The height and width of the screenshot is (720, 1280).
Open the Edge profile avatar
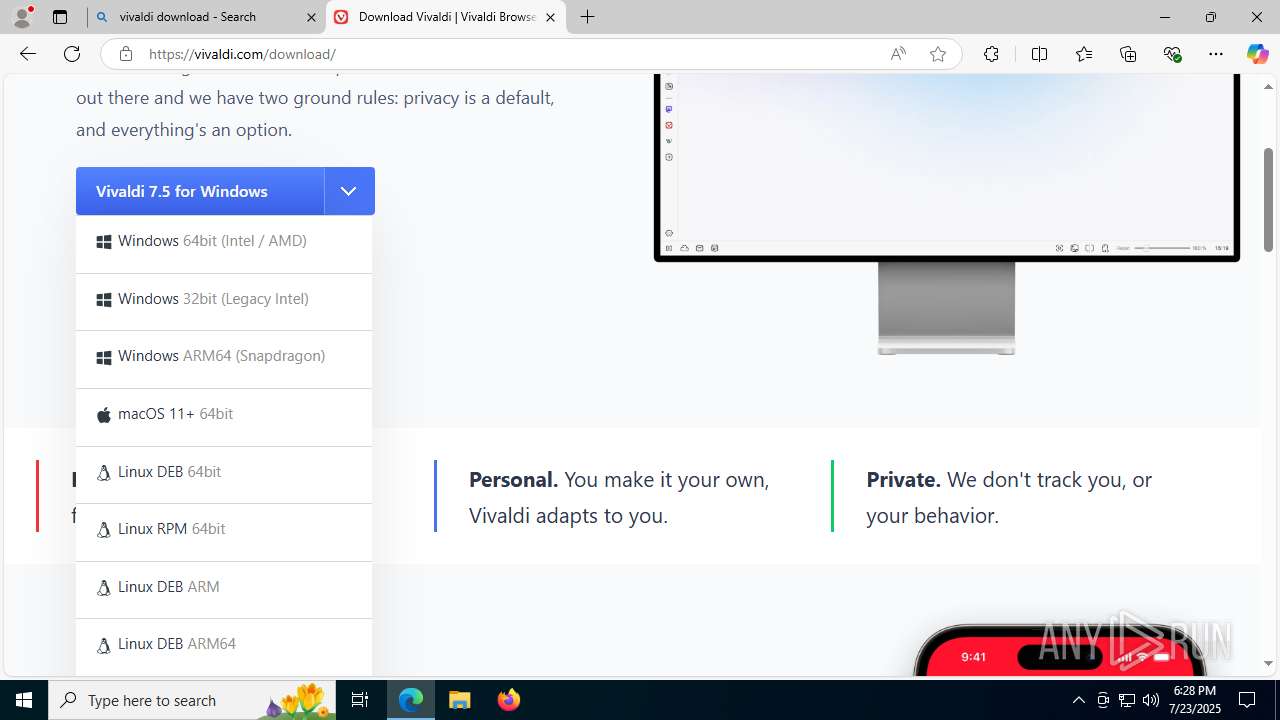click(22, 17)
